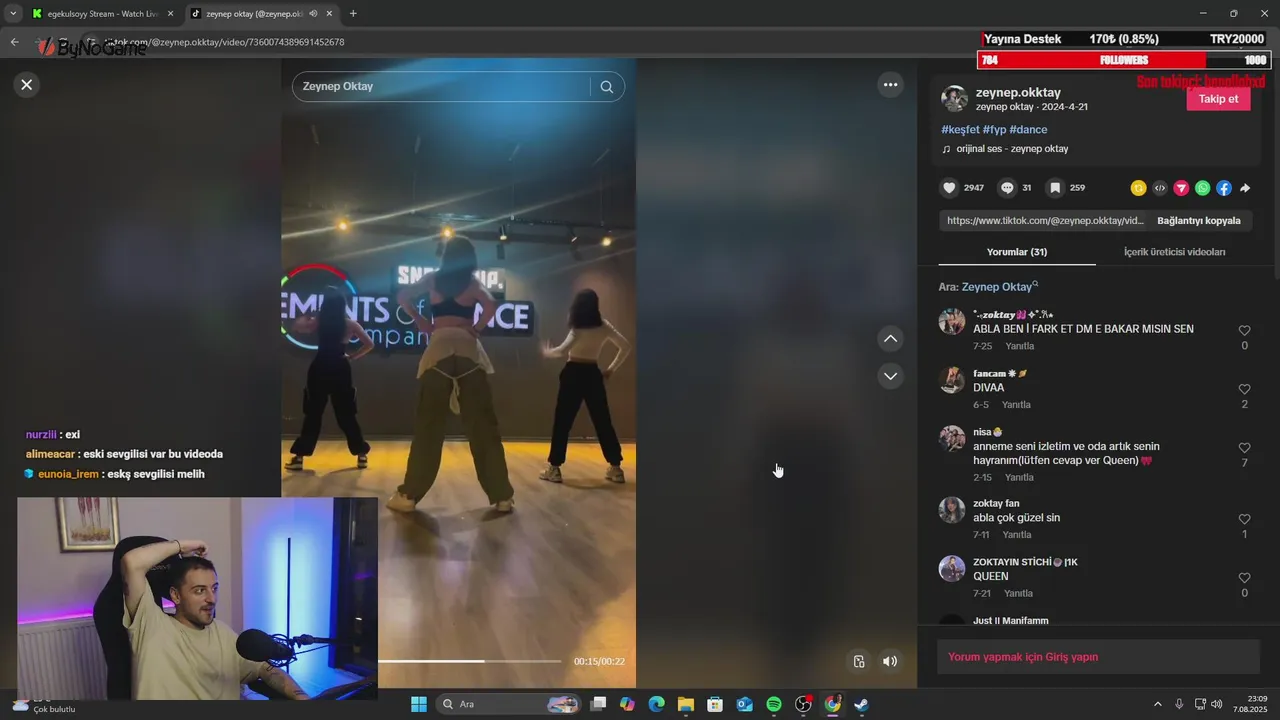Close the zeynep oktay TikTok browser tab
Screen dimensions: 1280x720
point(329,14)
